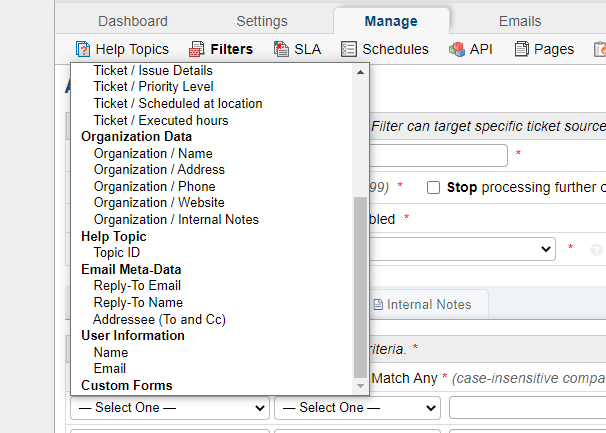The height and width of the screenshot is (433, 606).
Task: Click the Pages icon
Action: (521, 49)
